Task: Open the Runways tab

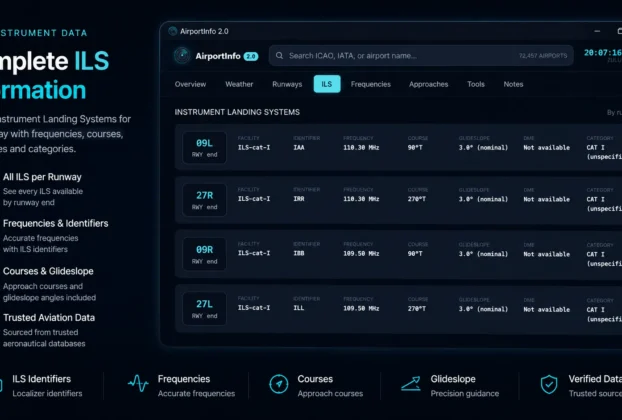Action: click(287, 84)
